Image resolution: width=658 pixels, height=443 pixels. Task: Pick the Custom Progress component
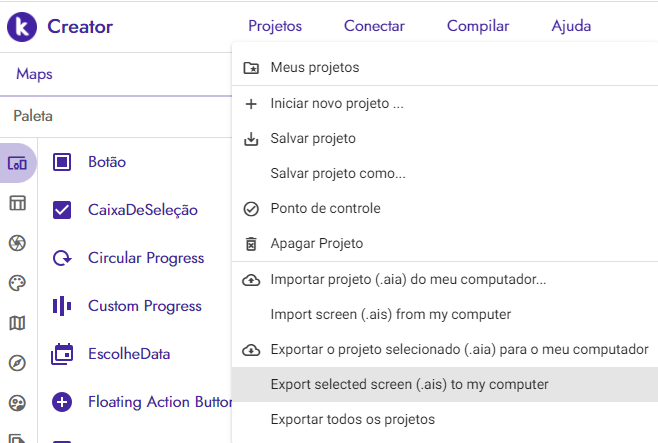click(x=142, y=306)
